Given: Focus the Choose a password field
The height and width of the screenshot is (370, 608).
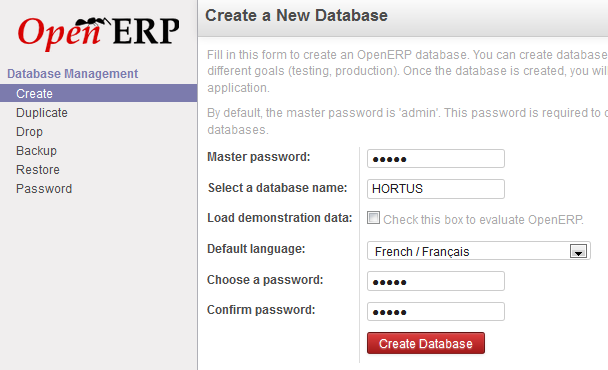Looking at the screenshot, I should pyautogui.click(x=436, y=281).
